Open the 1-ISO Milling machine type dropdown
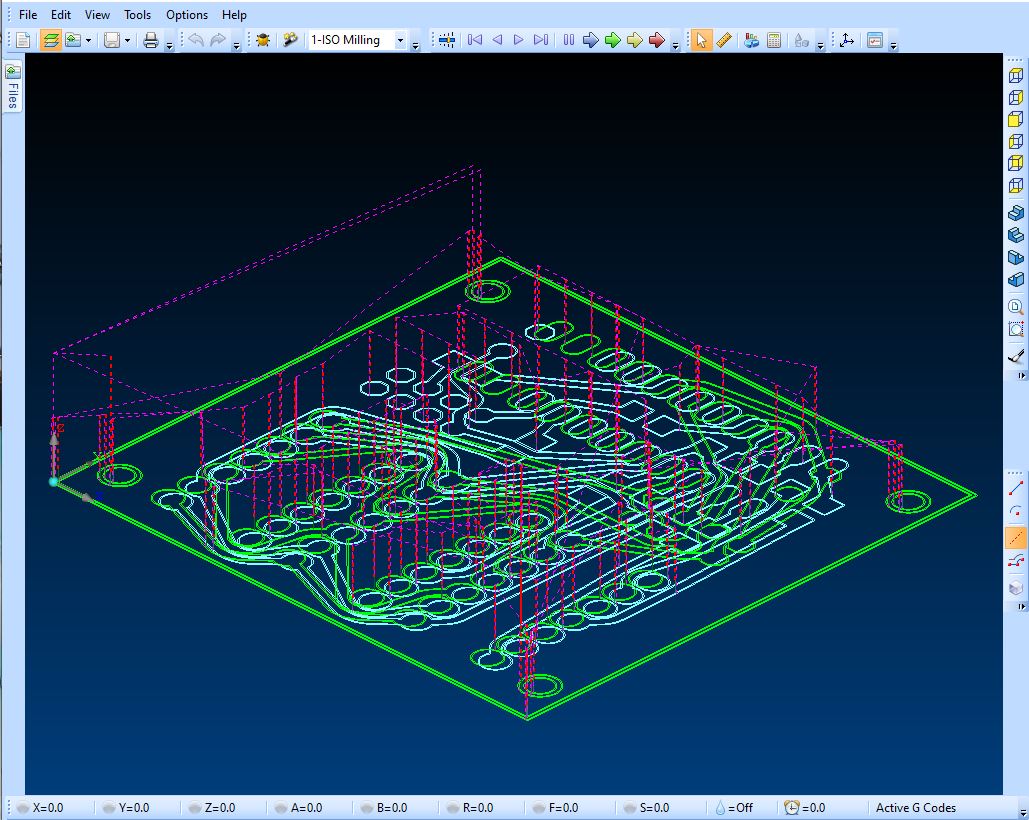 pos(400,40)
